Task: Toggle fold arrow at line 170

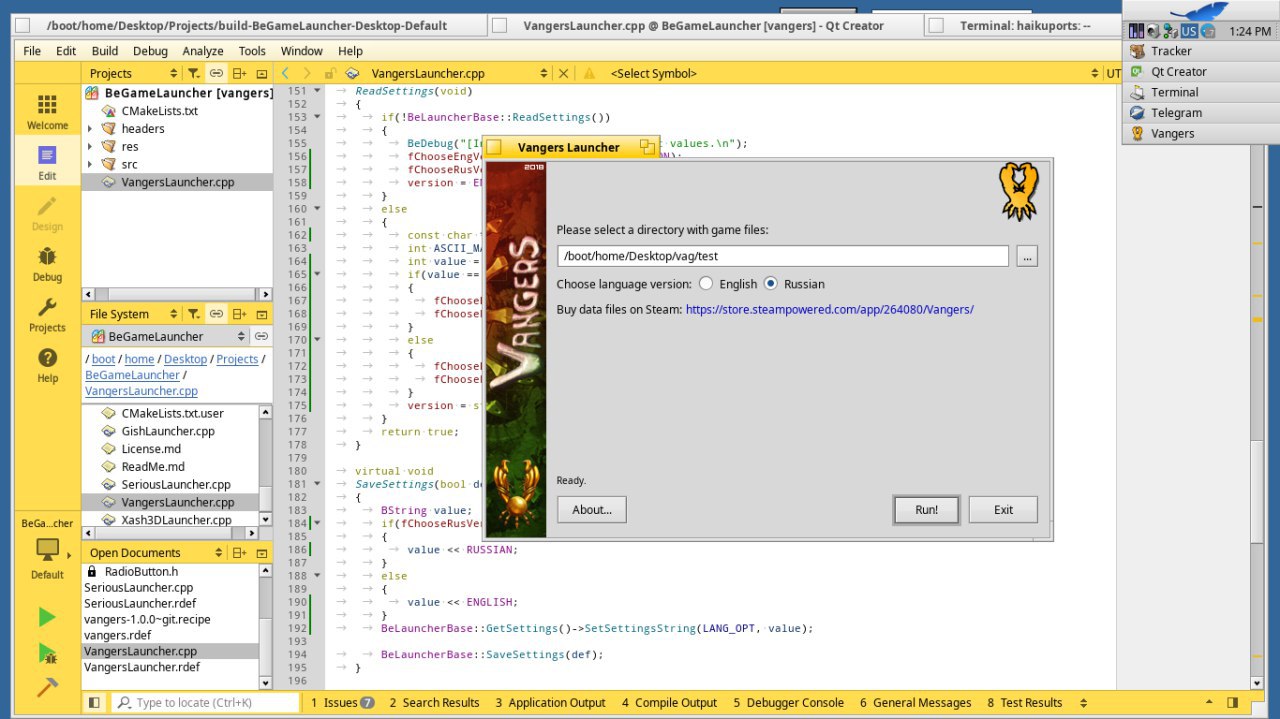Action: (x=318, y=340)
